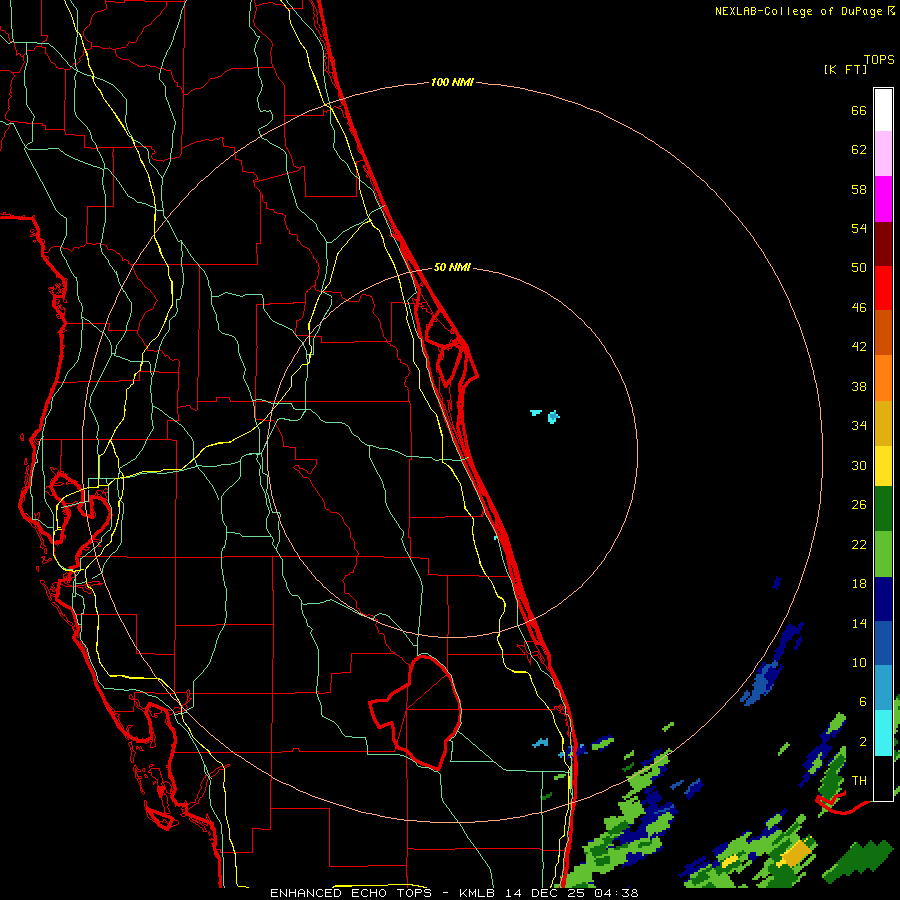Click the "50 NMI" range ring label
Screen dimensions: 900x900
(452, 267)
